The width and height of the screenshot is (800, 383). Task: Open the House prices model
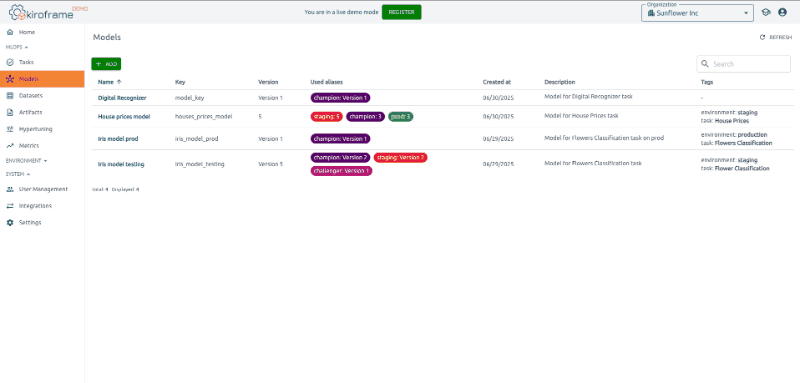pos(124,117)
